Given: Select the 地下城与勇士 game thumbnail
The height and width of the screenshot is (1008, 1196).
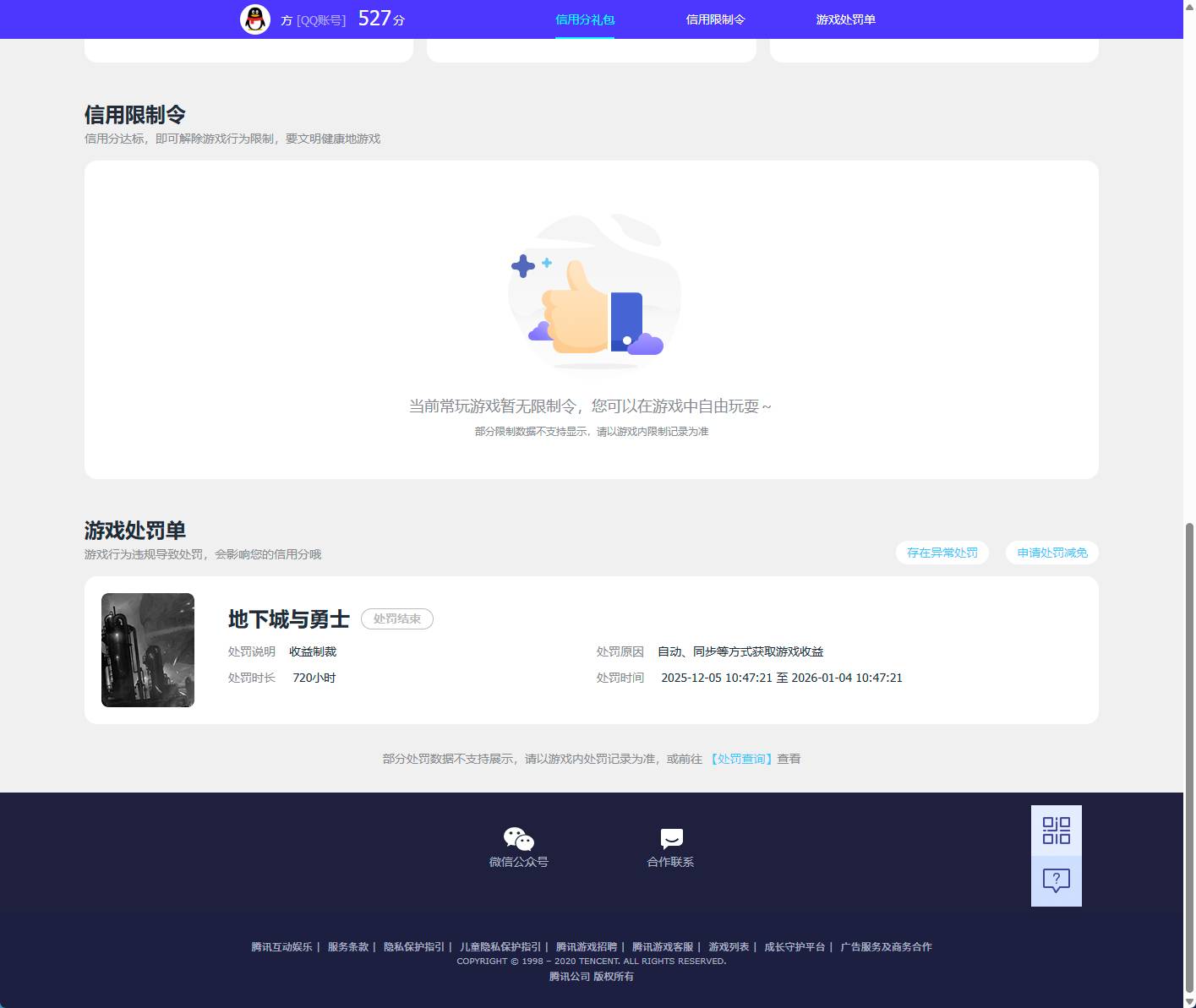Looking at the screenshot, I should click(x=147, y=650).
